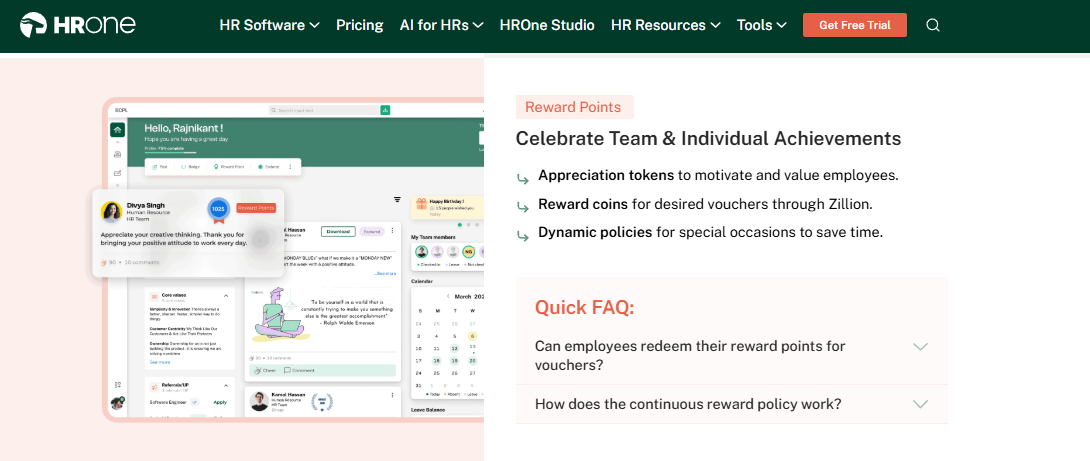1090x461 pixels.
Task: Click the first team member avatar
Action: (421, 252)
